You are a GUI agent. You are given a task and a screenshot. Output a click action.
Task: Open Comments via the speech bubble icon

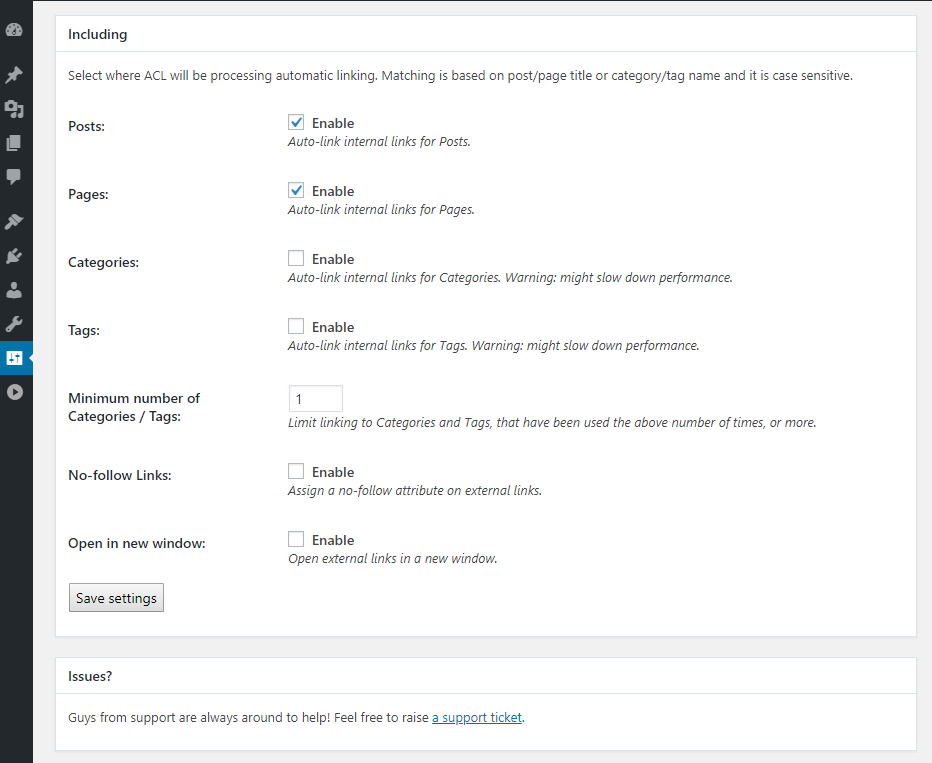tap(14, 177)
